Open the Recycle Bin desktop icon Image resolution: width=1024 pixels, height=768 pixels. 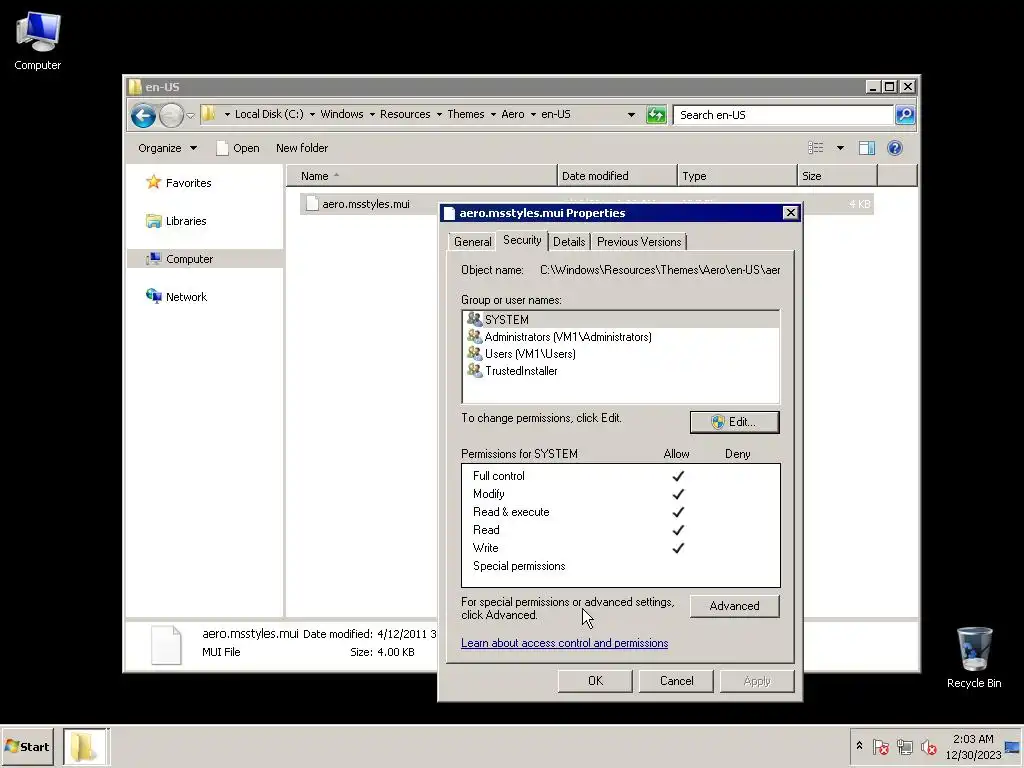pos(974,657)
